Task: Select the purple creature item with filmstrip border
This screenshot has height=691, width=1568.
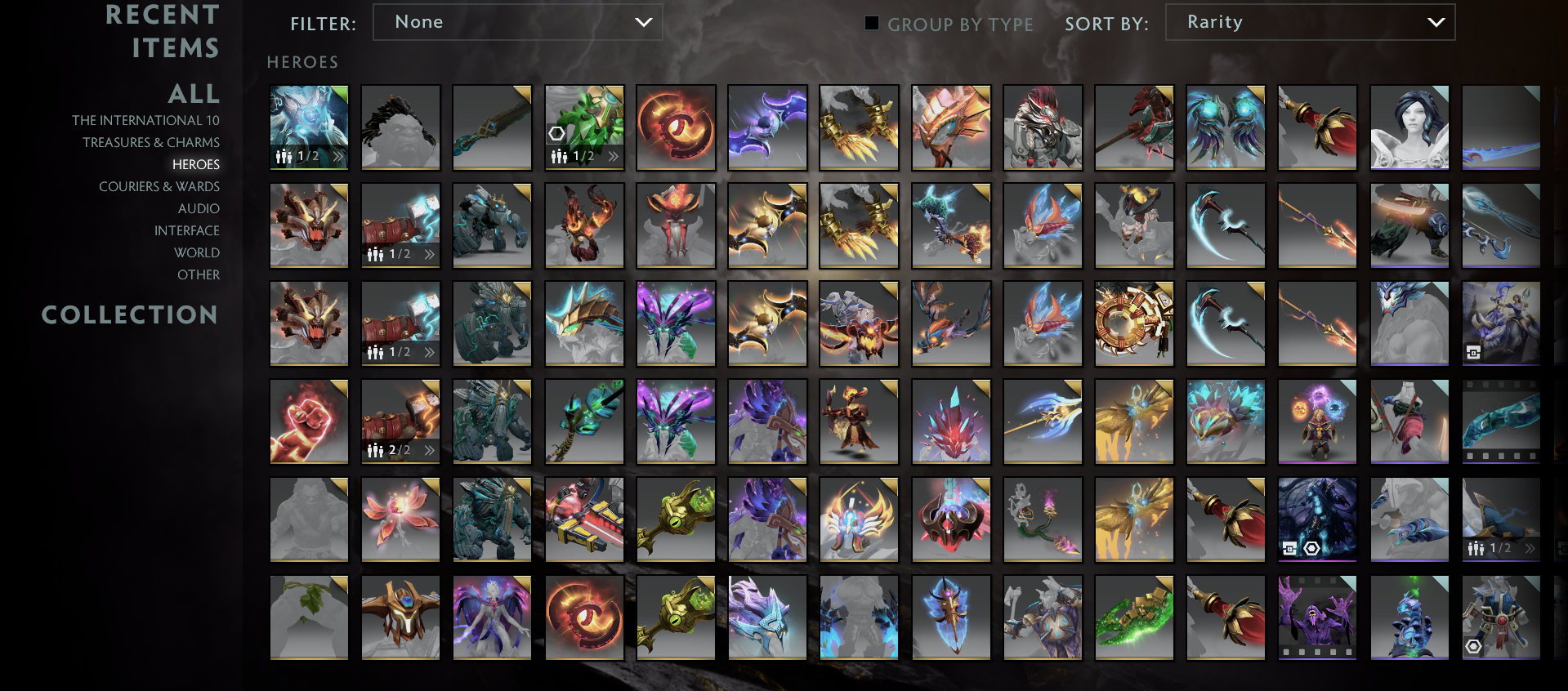Action: 1317,617
